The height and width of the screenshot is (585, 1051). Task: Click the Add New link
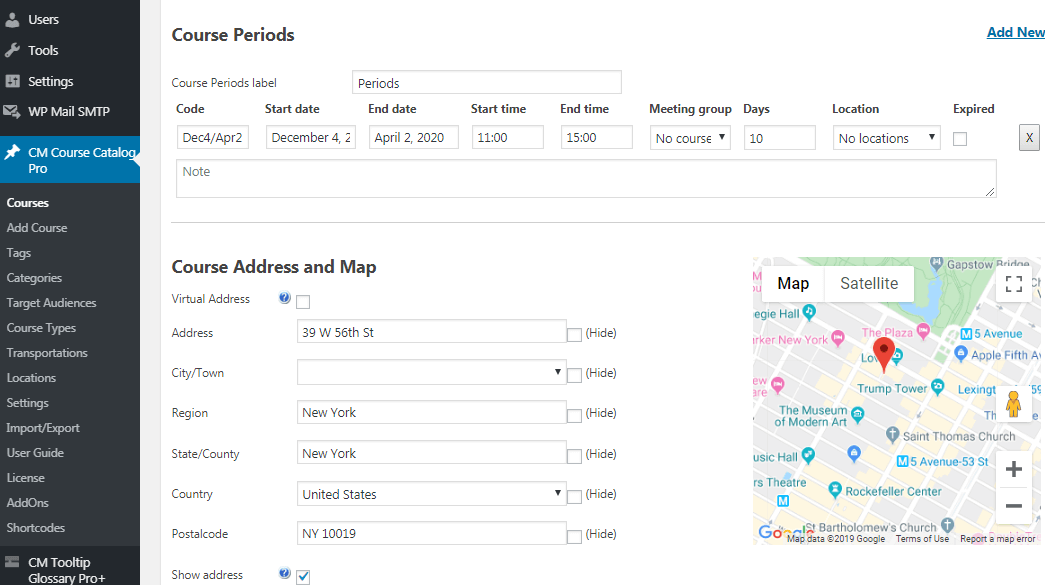pyautogui.click(x=1015, y=32)
